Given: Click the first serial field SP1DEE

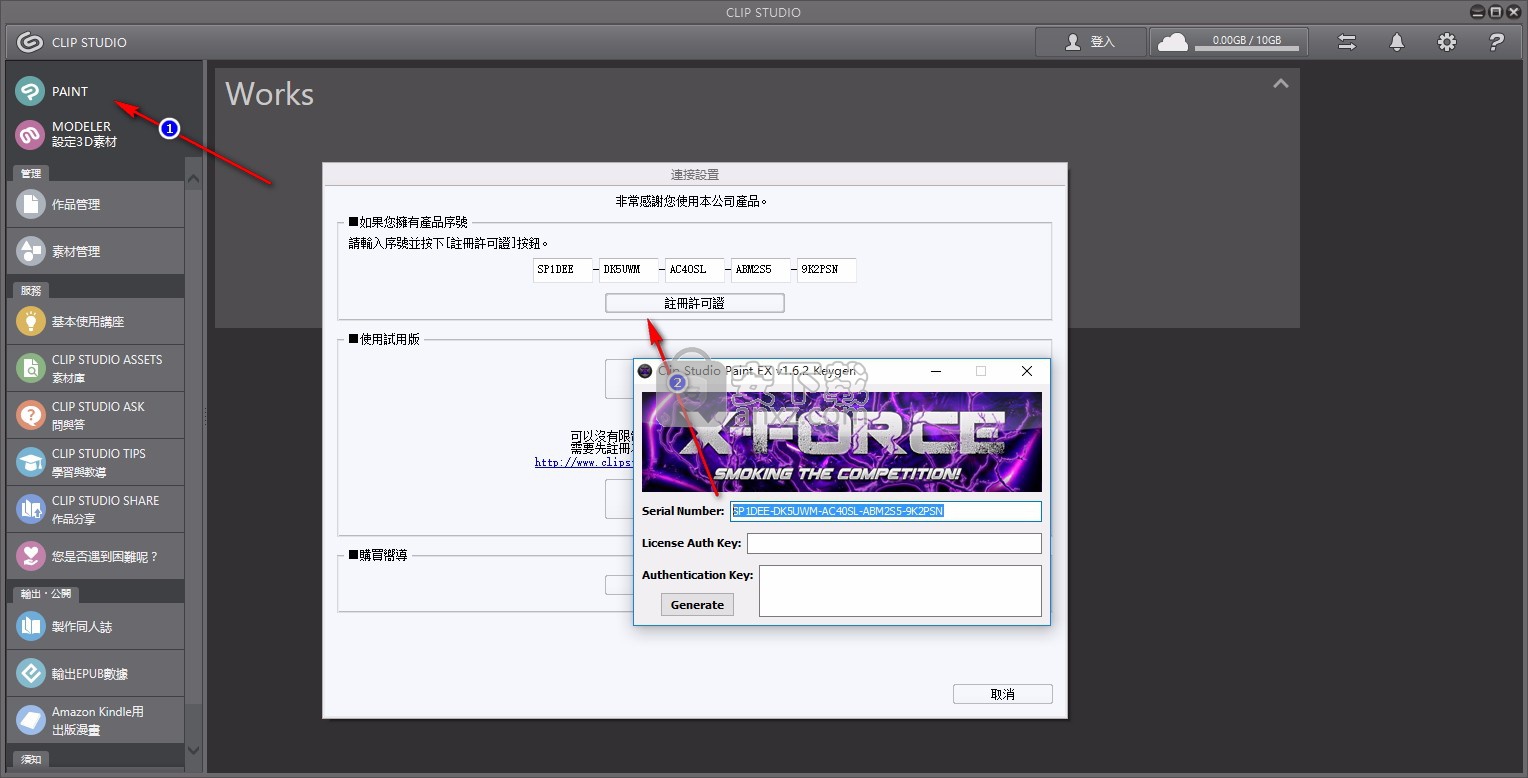Looking at the screenshot, I should (x=563, y=270).
